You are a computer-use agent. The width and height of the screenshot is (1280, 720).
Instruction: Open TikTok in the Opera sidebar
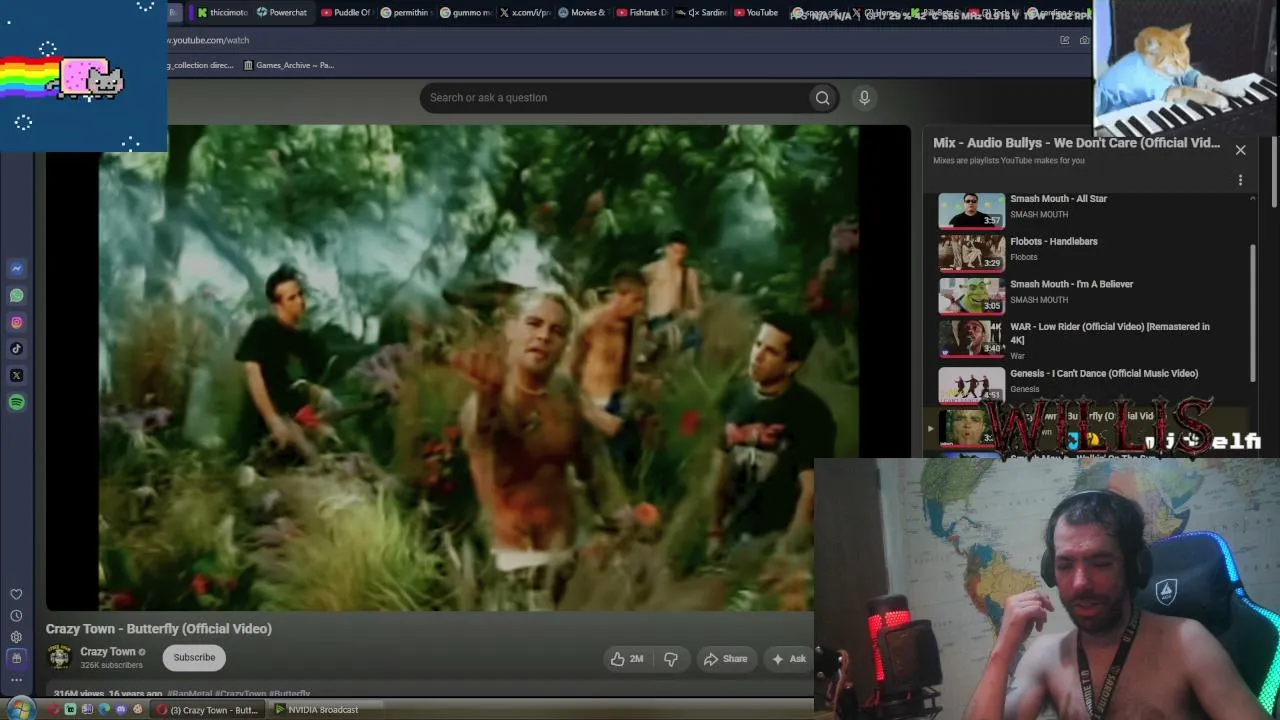[16, 349]
